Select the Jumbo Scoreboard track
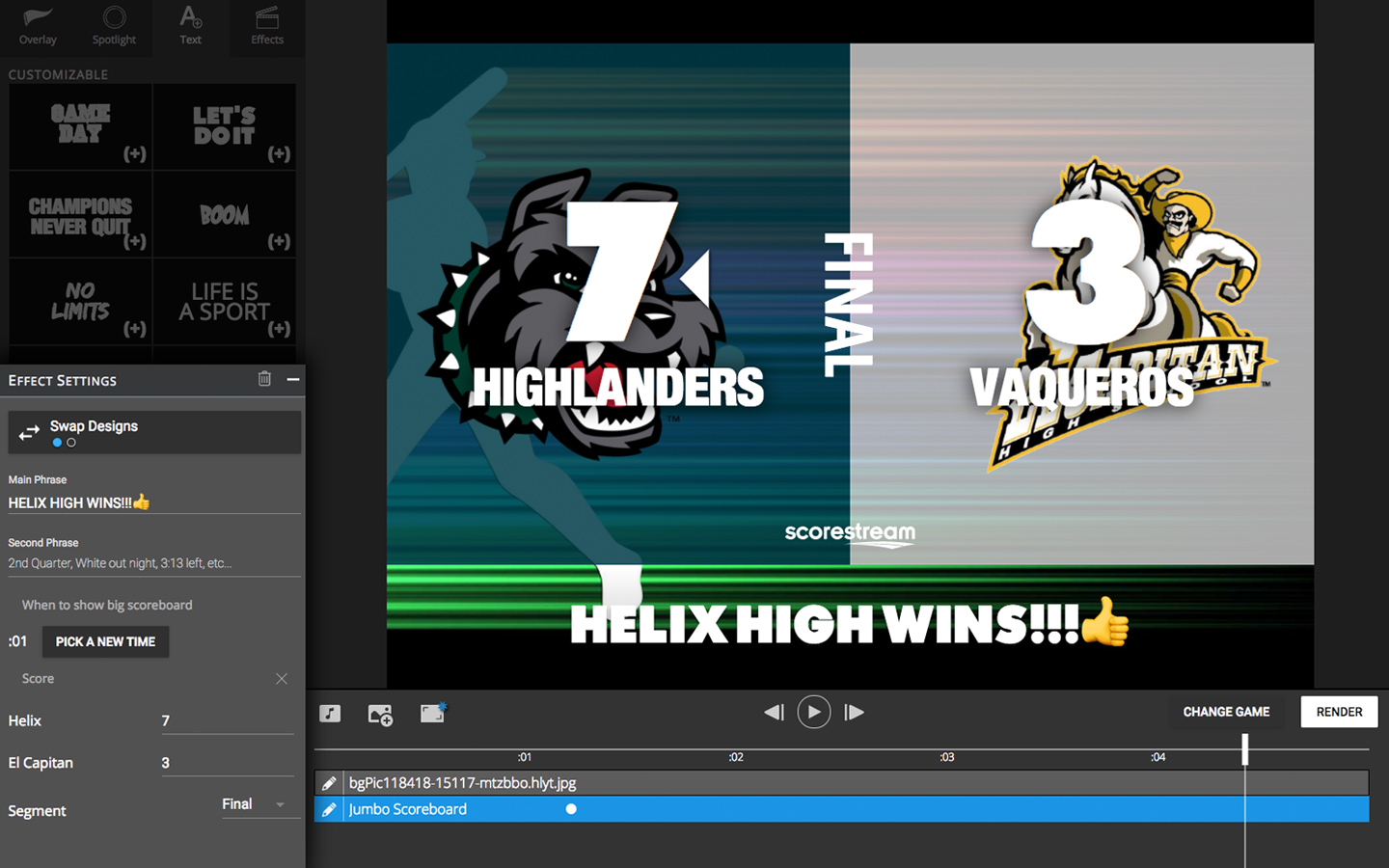 [841, 809]
